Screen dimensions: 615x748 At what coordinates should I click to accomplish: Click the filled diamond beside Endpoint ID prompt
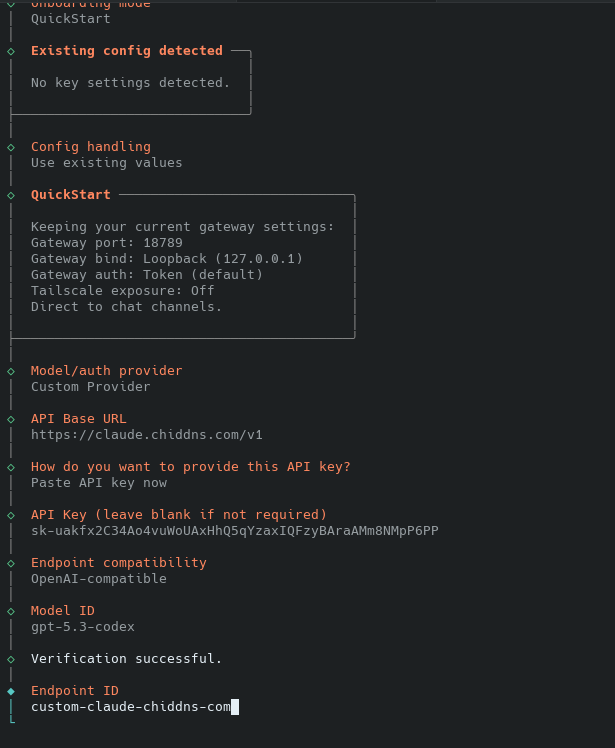[11, 691]
